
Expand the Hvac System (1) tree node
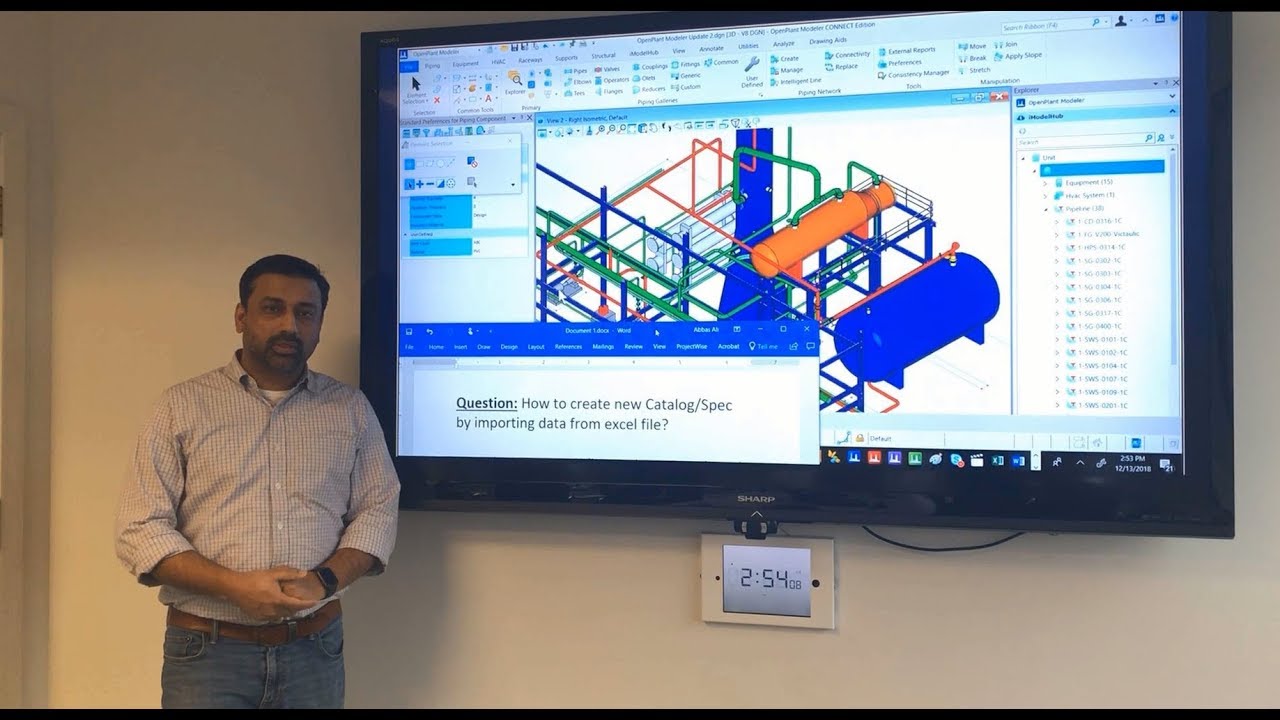1045,196
